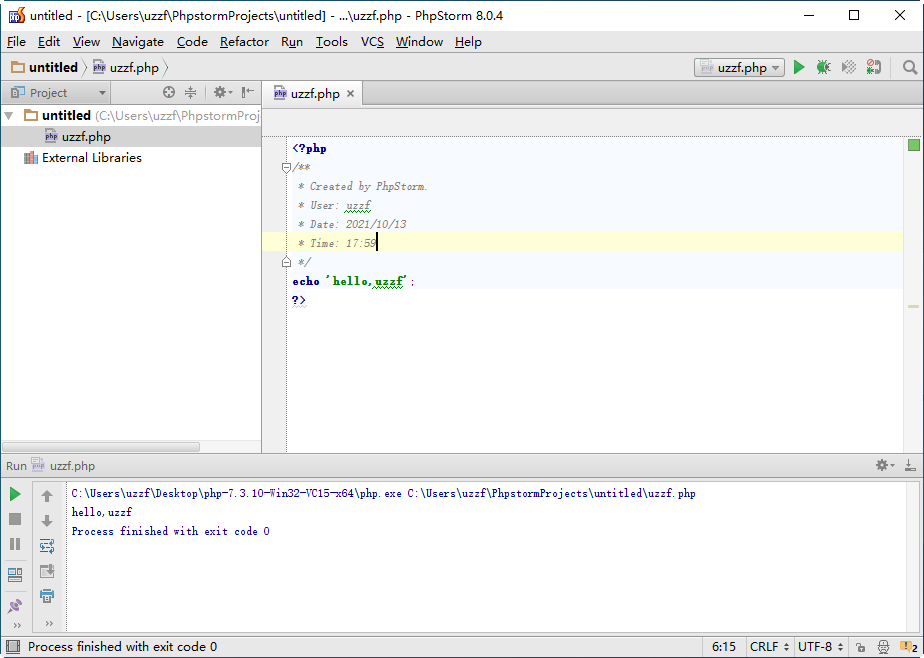
Task: Collapse the fold marker at comment end */
Action: pyautogui.click(x=286, y=262)
